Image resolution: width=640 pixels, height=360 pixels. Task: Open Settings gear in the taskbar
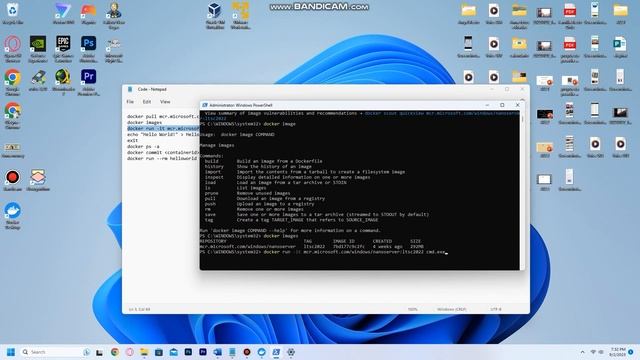(x=291, y=352)
